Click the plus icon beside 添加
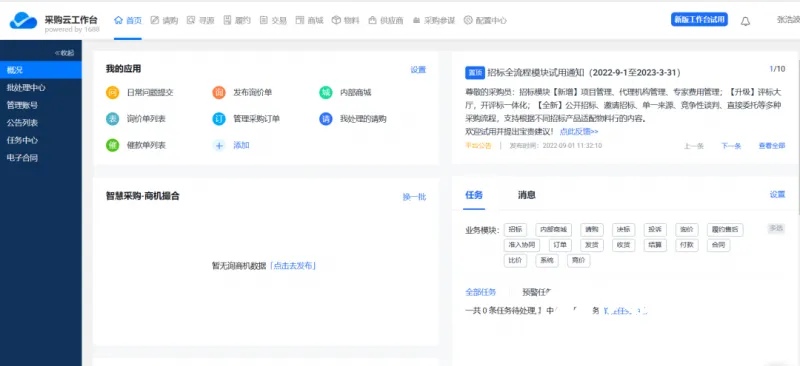Image resolution: width=800 pixels, height=366 pixels. (x=219, y=145)
